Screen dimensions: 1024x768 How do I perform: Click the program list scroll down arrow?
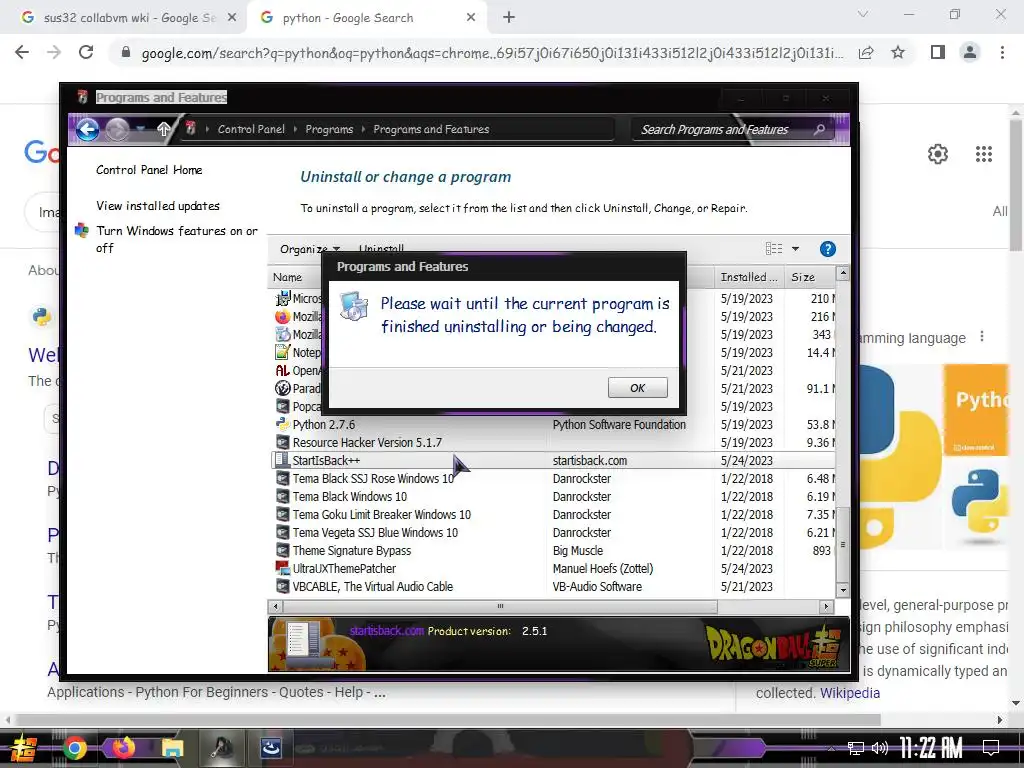coord(842,590)
